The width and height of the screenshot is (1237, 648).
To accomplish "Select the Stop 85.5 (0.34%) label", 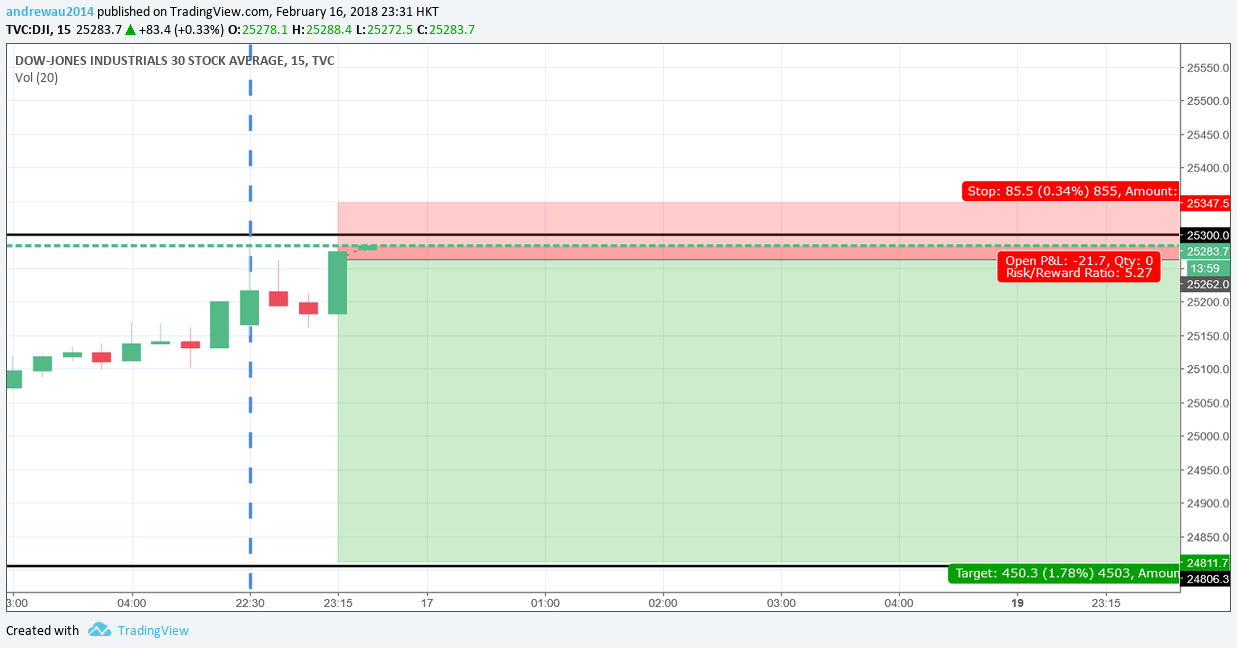I will pos(1071,191).
